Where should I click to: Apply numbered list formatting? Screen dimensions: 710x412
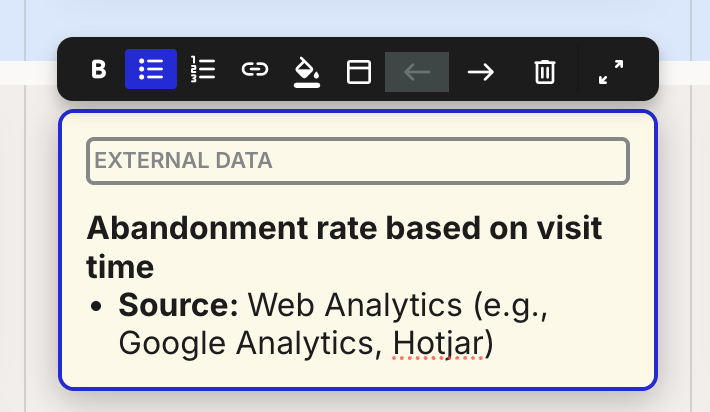[203, 70]
